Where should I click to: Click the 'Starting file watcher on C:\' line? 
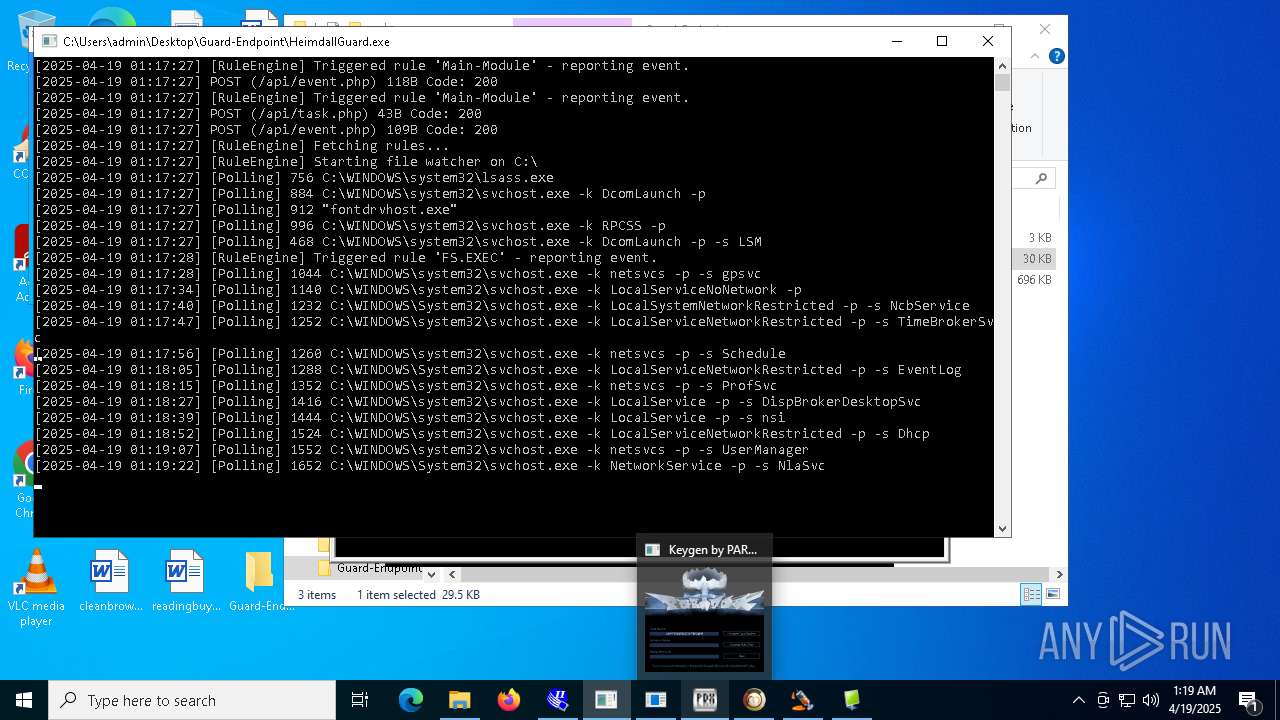(x=286, y=161)
